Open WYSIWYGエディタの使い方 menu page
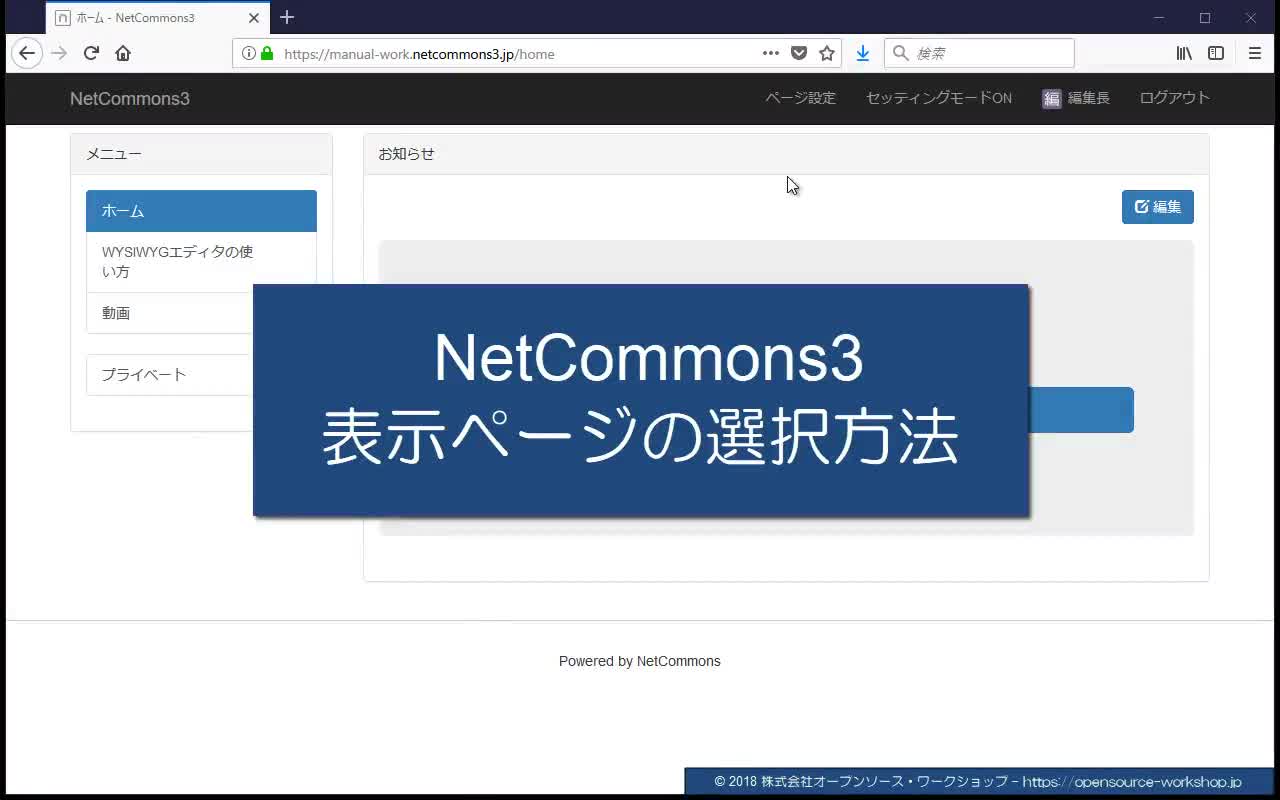 click(x=201, y=262)
